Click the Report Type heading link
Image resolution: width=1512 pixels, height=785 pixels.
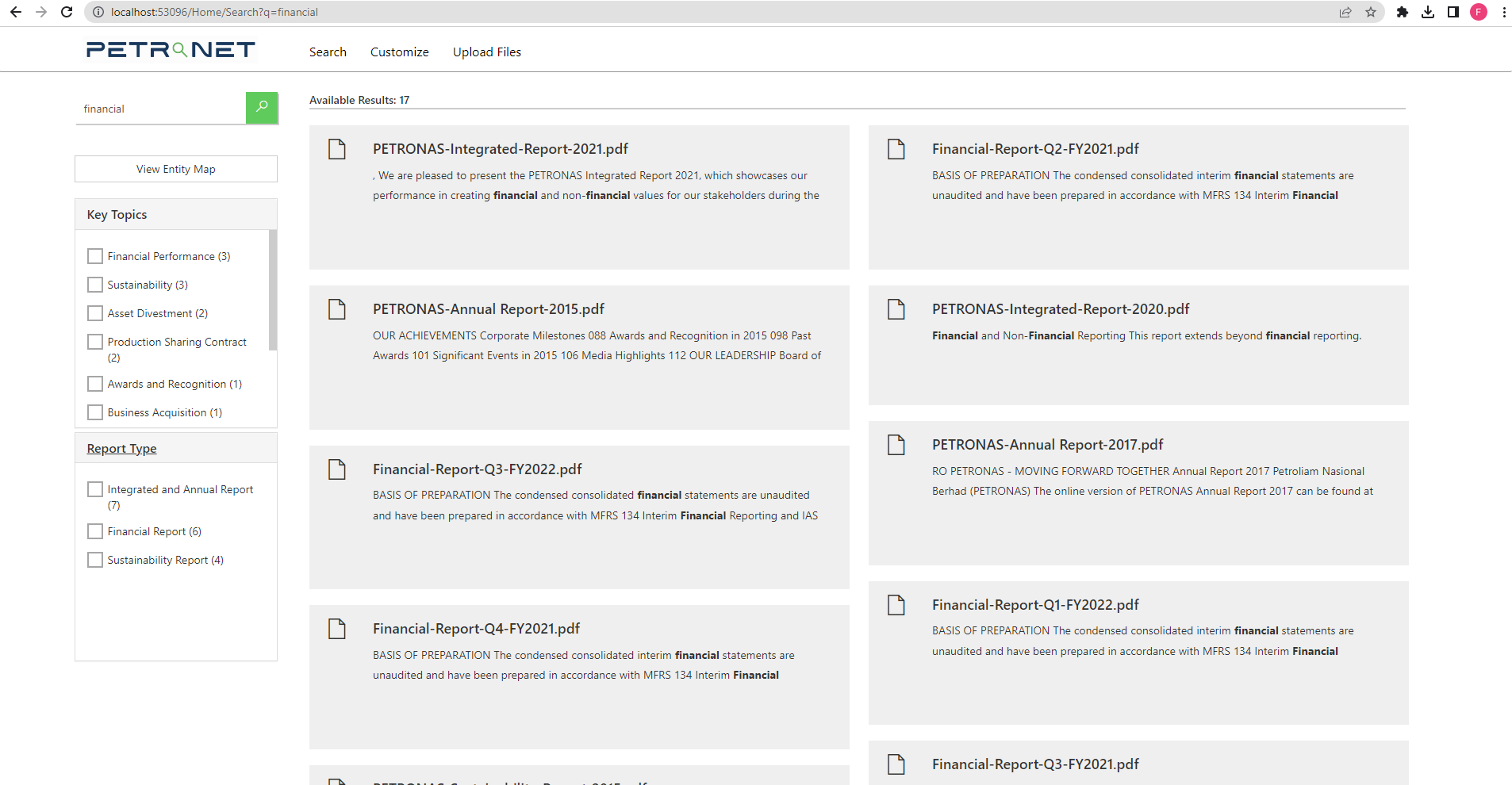[x=122, y=449]
